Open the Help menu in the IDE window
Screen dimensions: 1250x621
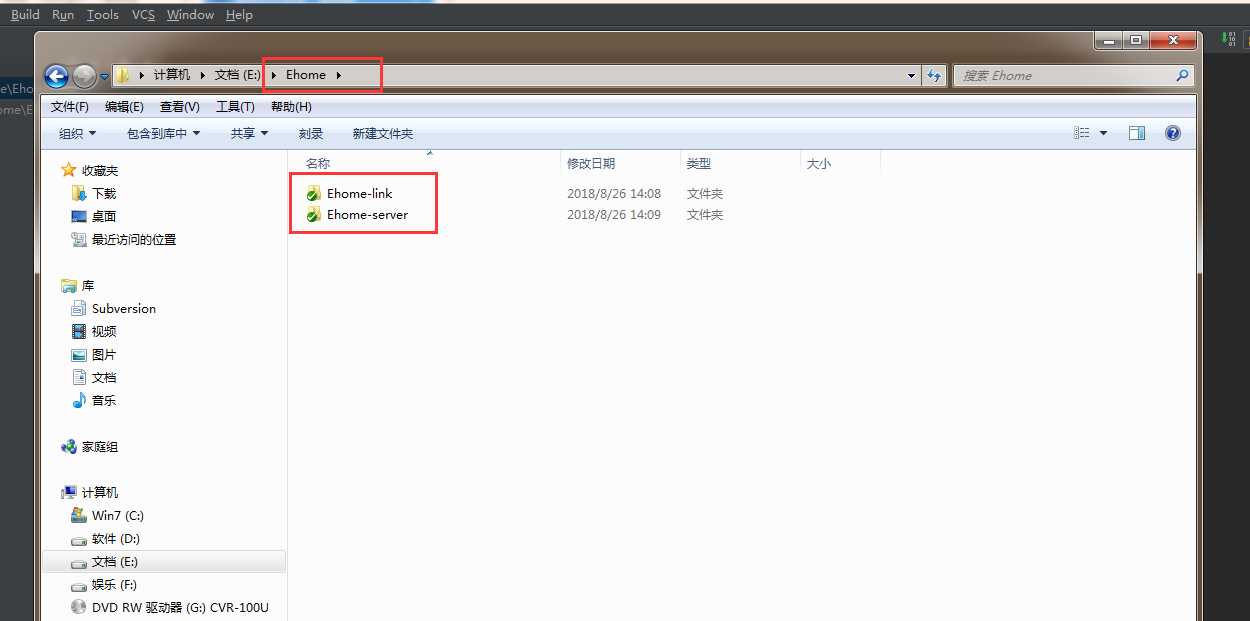coord(239,15)
